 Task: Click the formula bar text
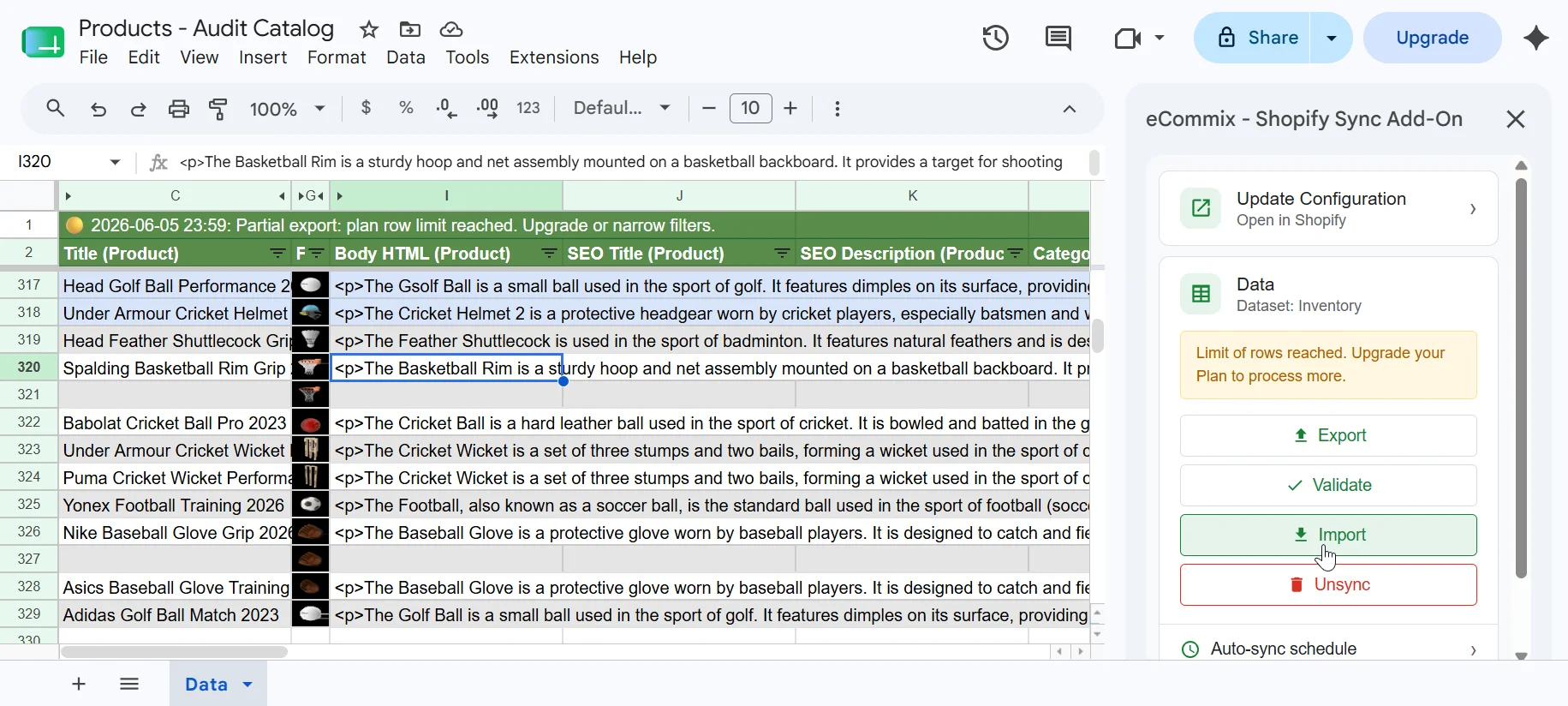[x=621, y=162]
